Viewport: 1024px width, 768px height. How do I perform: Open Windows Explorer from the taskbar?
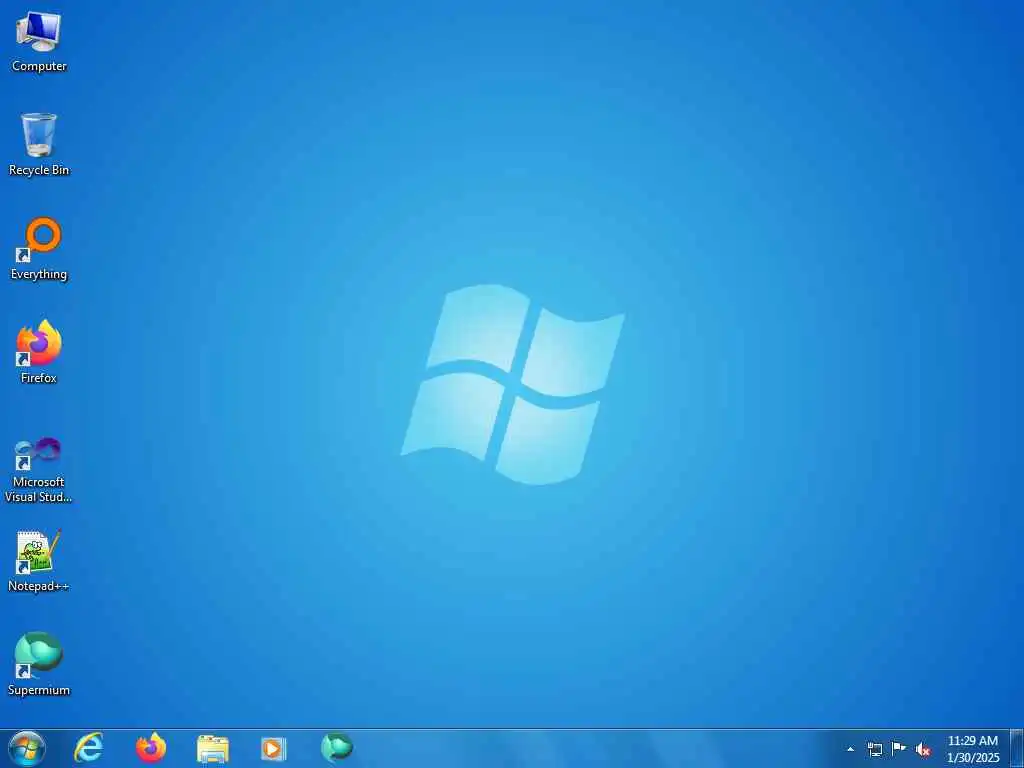click(x=213, y=748)
